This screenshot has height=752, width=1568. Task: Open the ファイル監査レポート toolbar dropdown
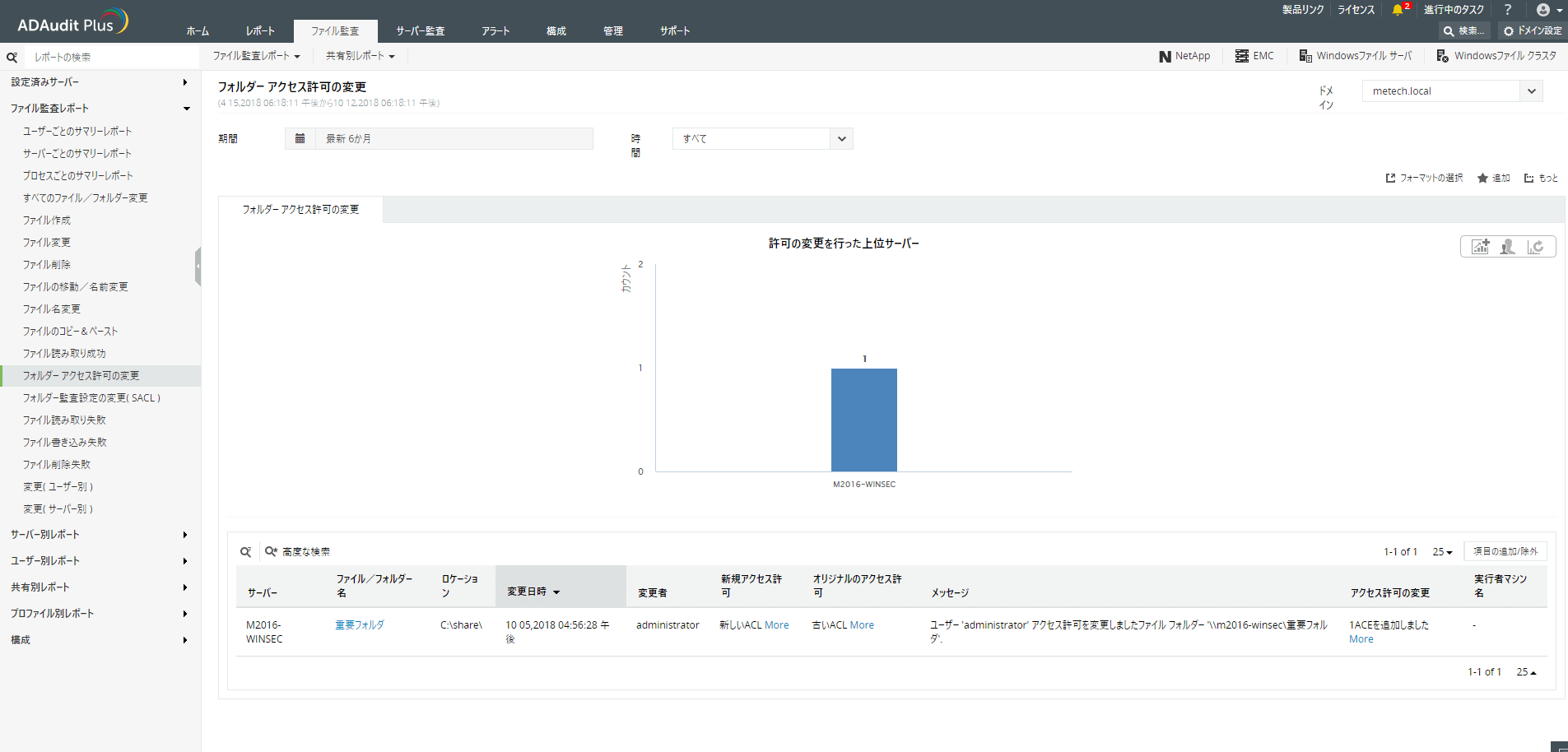(x=256, y=56)
